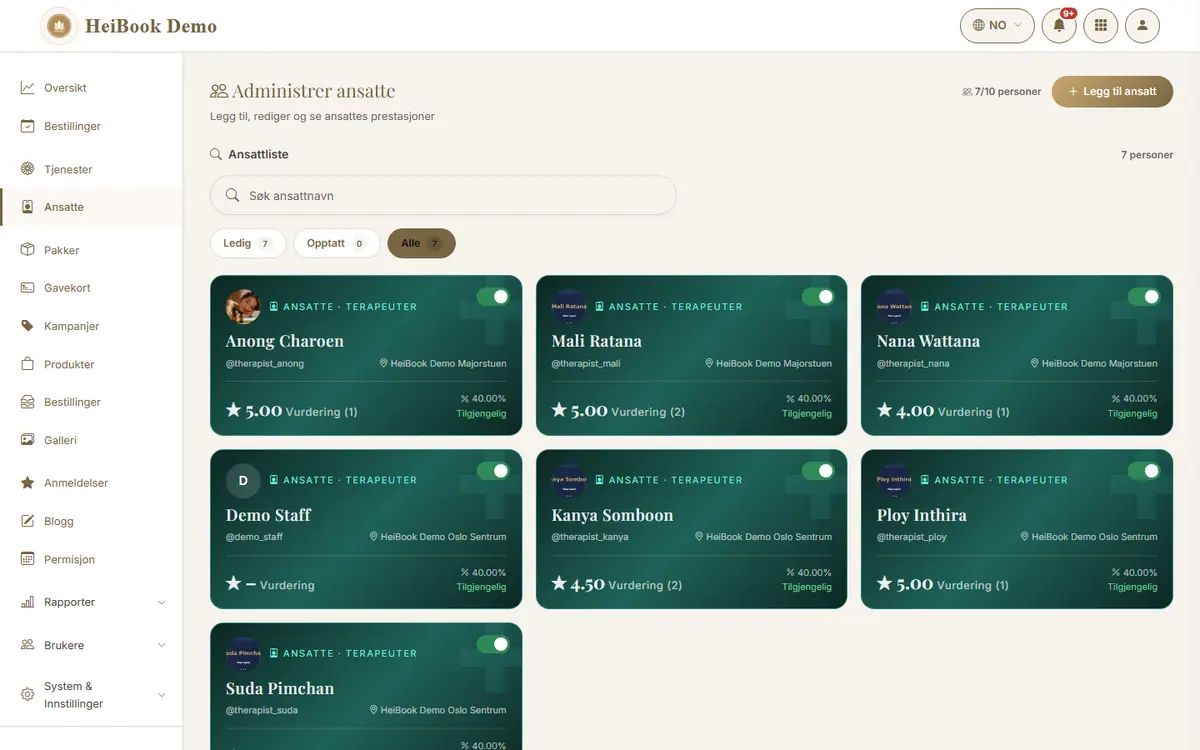
Task: Click Anong Charoen's avatar photo
Action: tap(243, 306)
